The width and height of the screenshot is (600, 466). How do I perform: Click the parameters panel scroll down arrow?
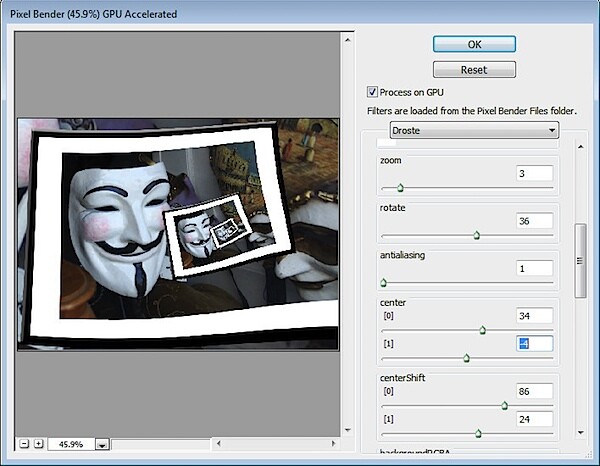click(x=580, y=432)
